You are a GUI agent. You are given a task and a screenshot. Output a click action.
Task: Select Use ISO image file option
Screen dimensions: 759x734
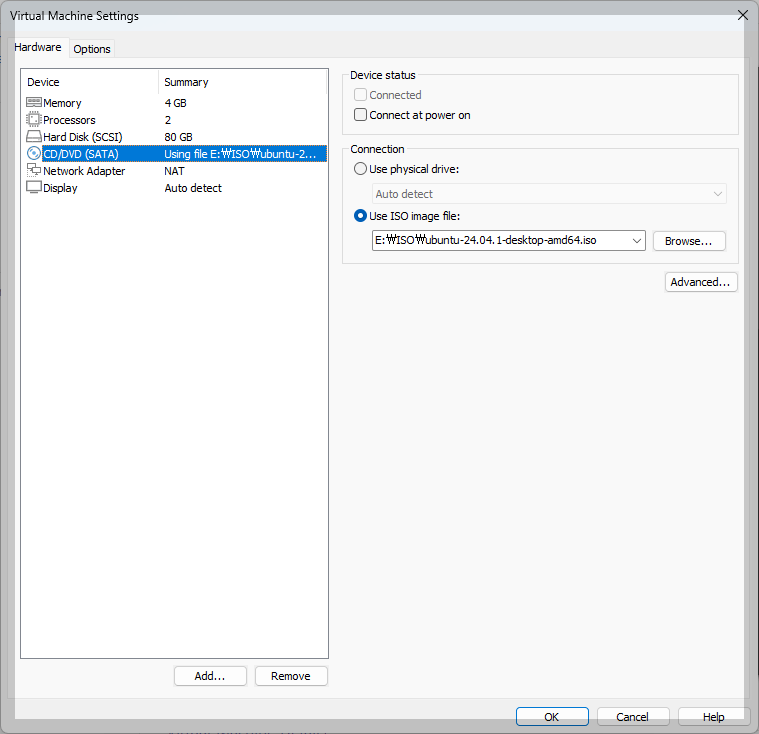[x=360, y=215]
